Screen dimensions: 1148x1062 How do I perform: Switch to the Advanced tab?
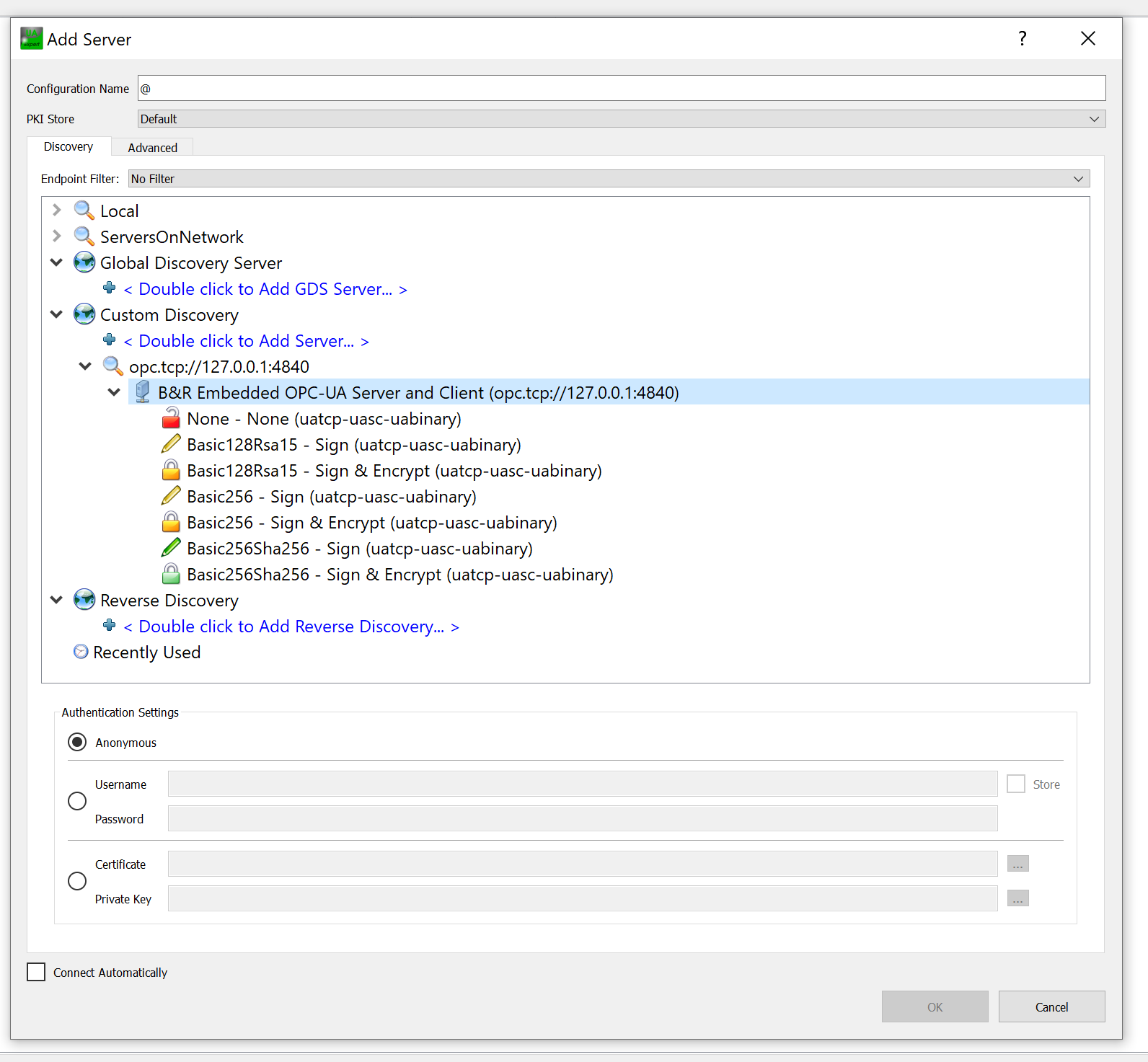click(x=152, y=147)
